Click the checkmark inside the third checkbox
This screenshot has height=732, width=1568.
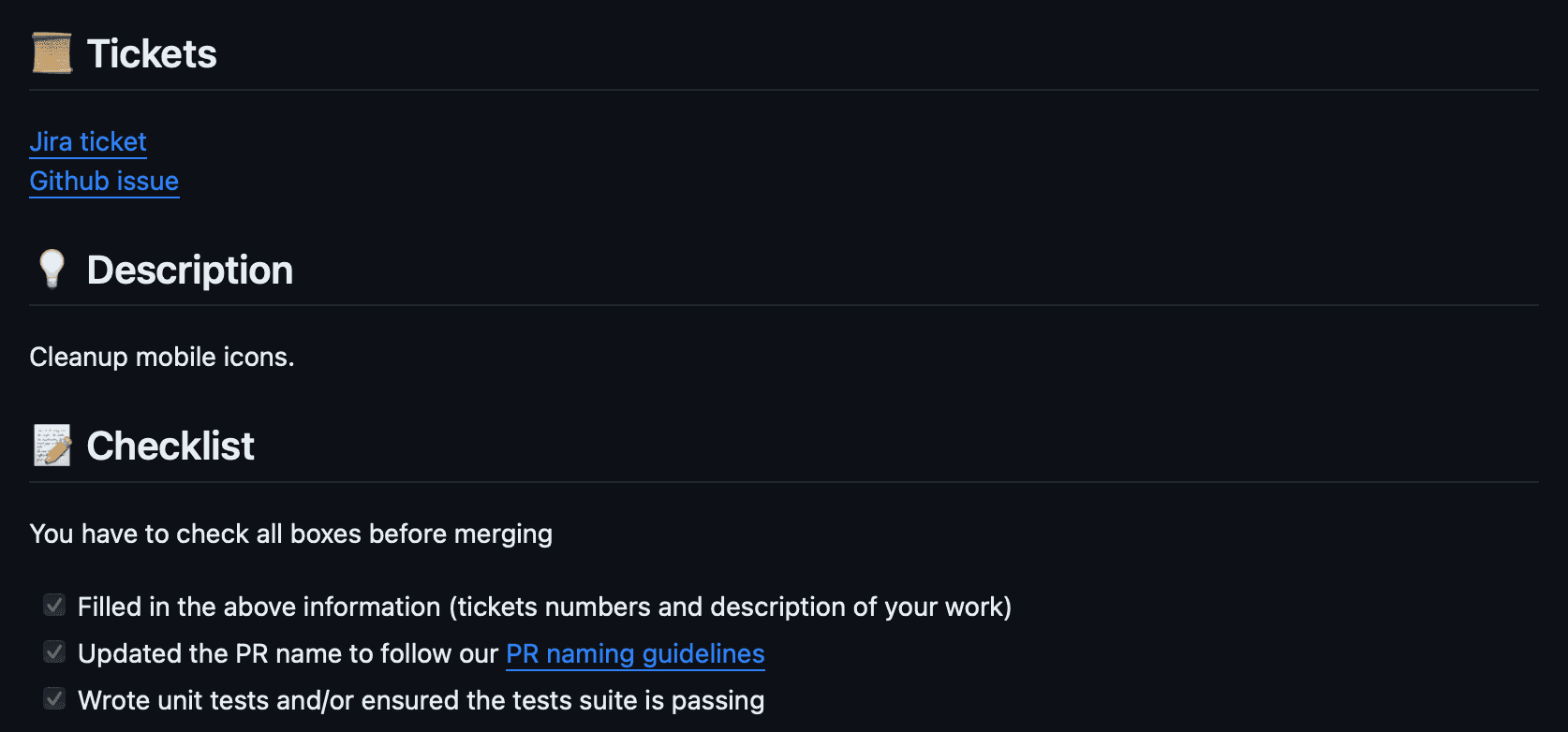(53, 698)
